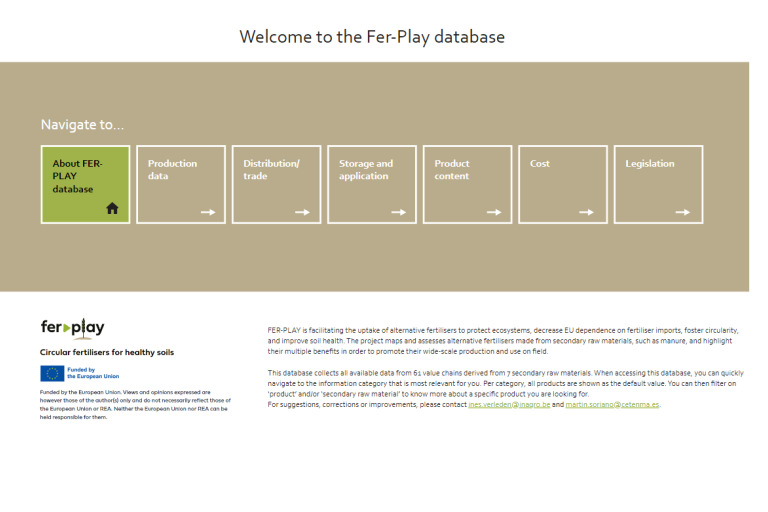Click the arrow icon in Production data tile
Screen dimensions: 768x512
coord(208,212)
